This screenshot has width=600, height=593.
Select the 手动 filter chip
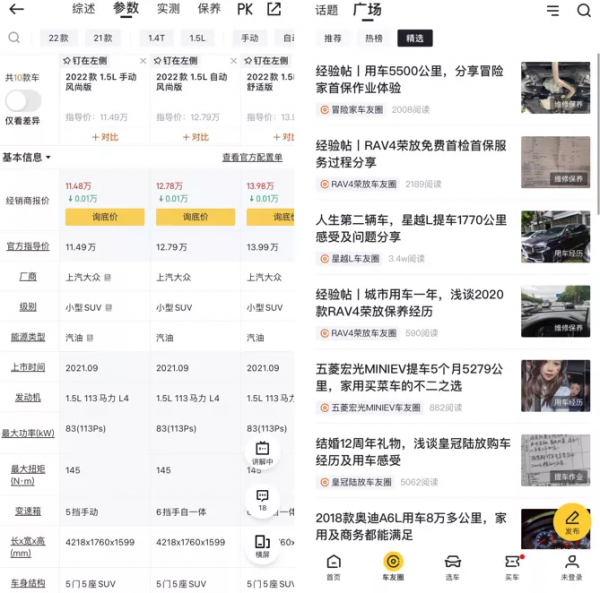[x=250, y=38]
